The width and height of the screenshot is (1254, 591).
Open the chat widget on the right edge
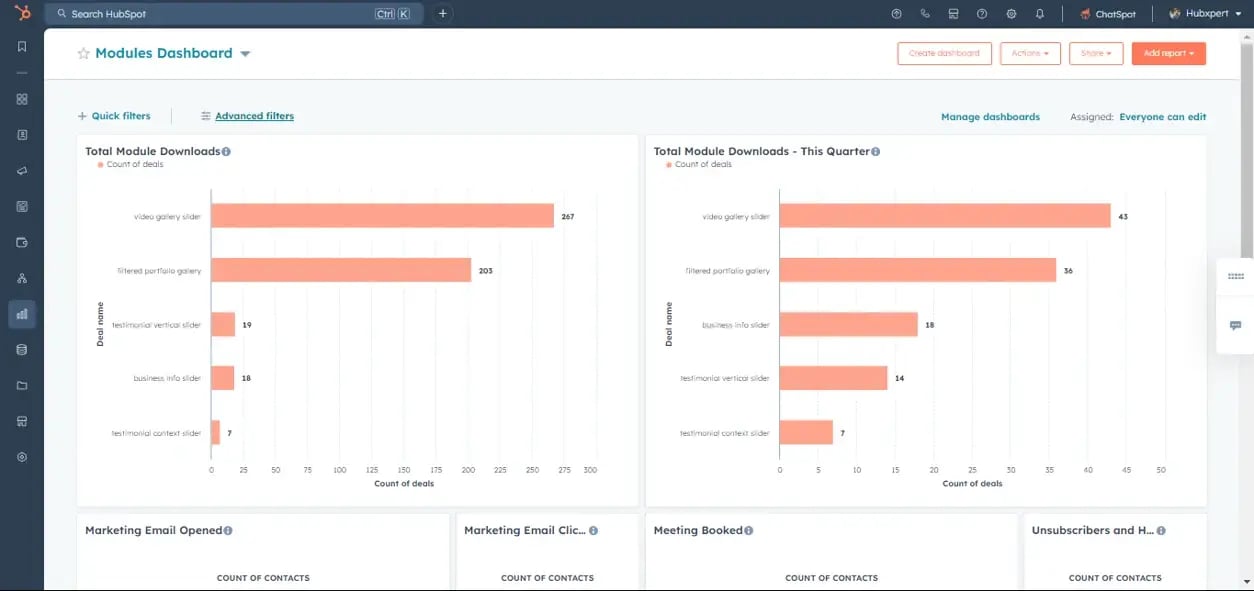point(1235,326)
